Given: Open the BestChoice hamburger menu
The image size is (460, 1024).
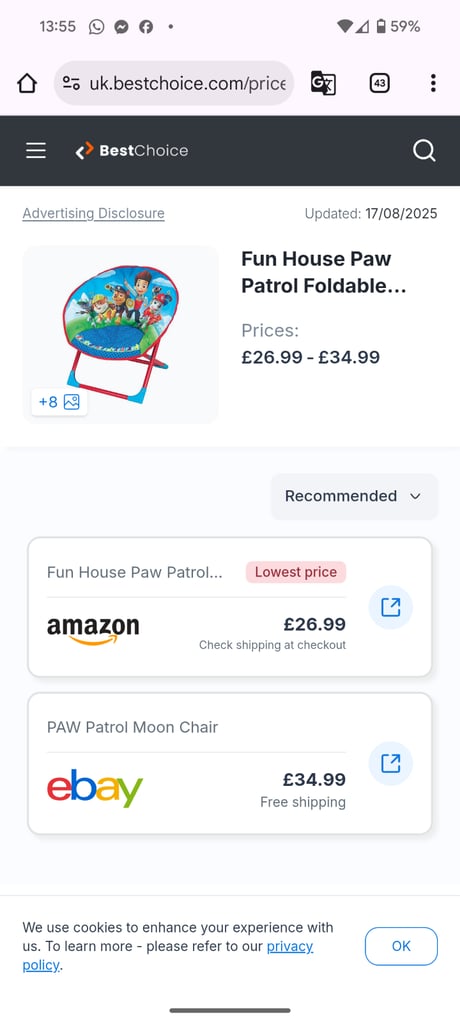Looking at the screenshot, I should point(36,151).
